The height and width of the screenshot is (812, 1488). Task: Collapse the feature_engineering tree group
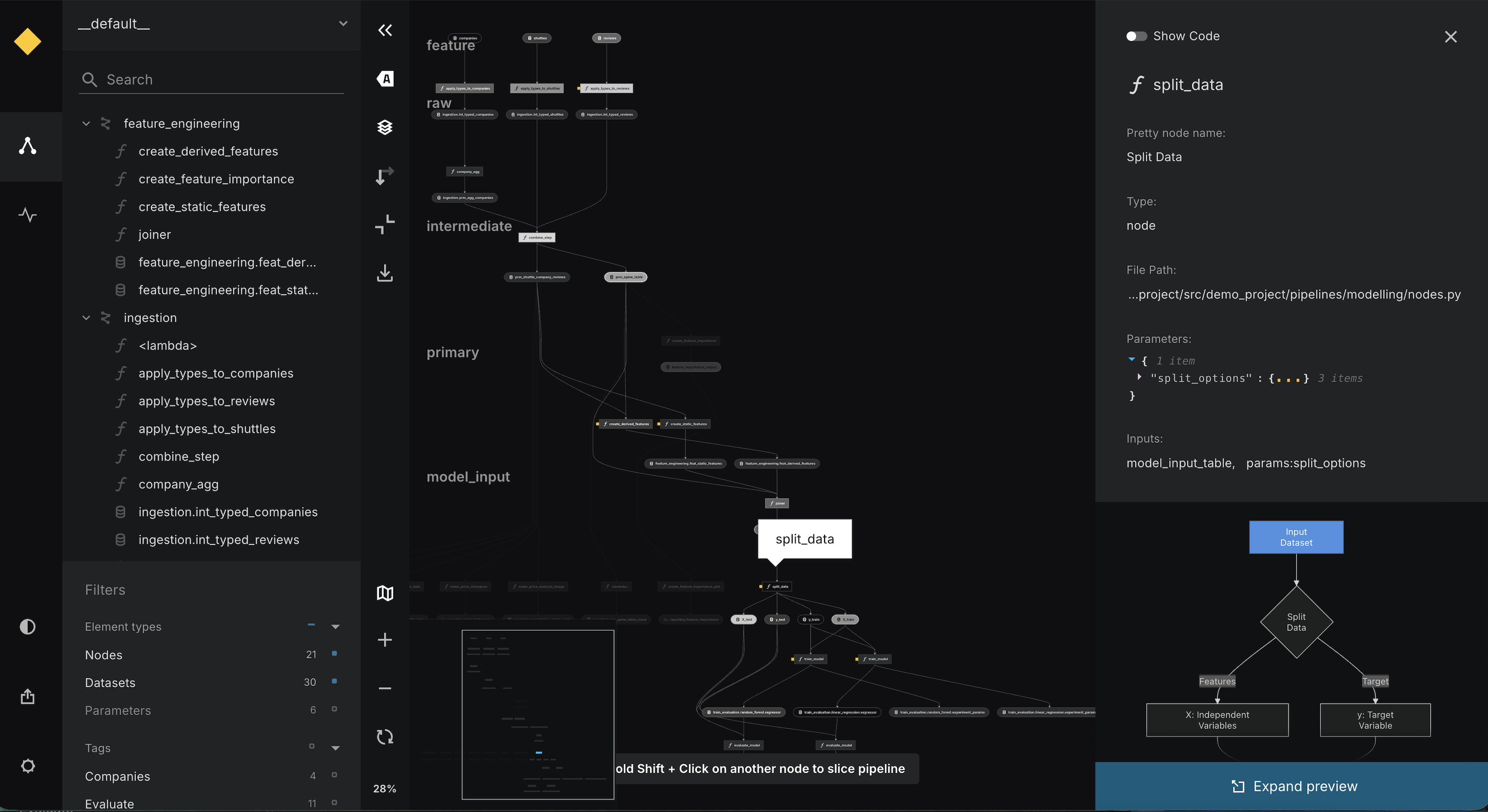(x=86, y=124)
